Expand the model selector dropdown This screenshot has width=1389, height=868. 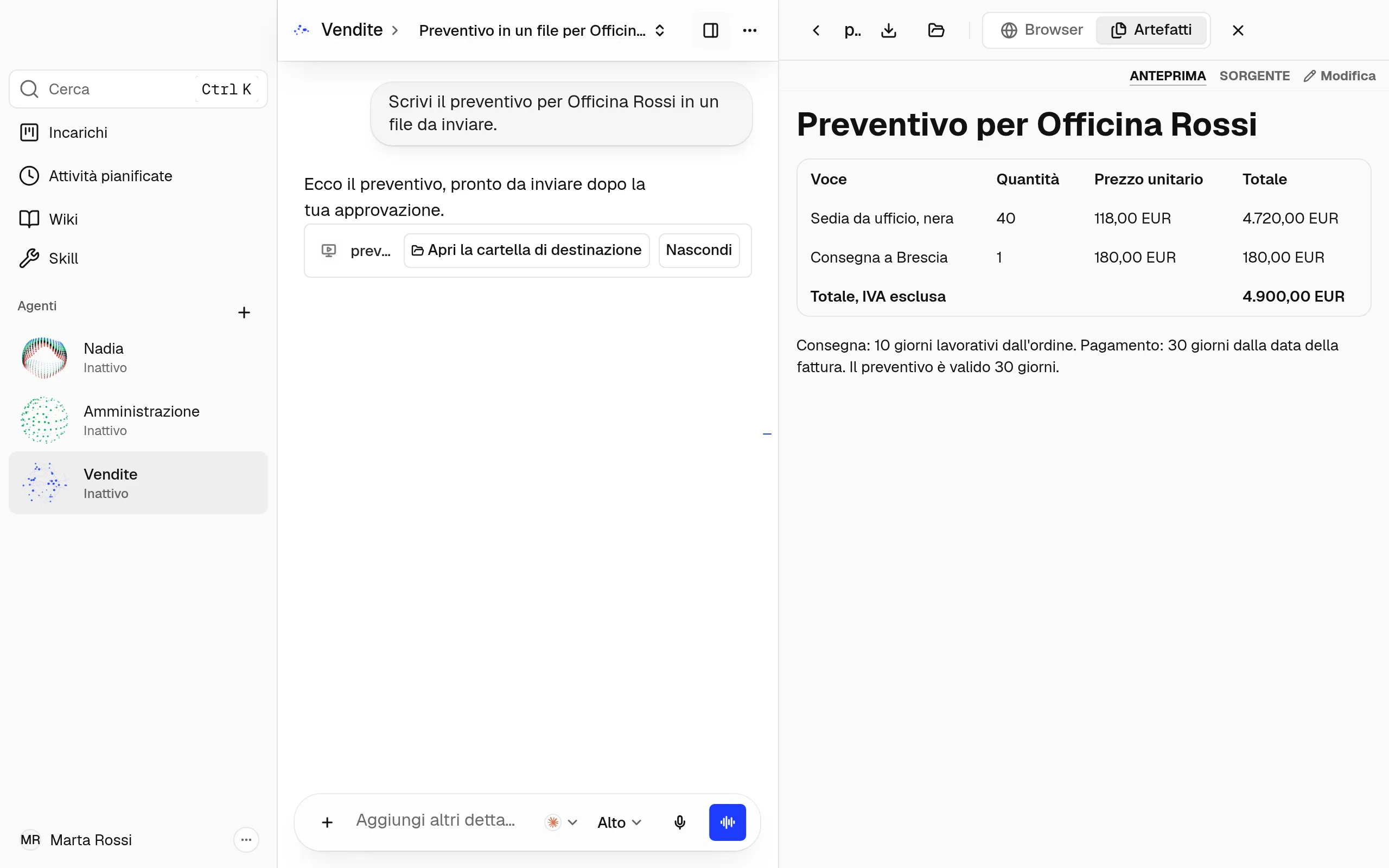562,822
